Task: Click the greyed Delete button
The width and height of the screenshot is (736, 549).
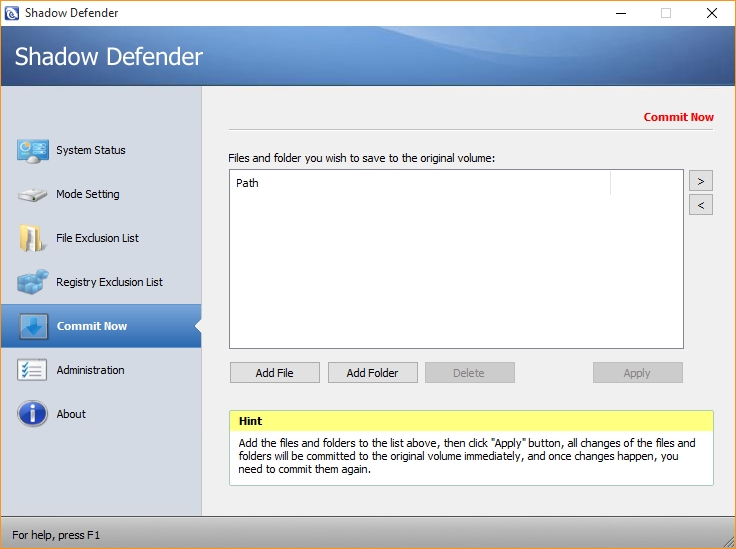Action: coord(469,373)
